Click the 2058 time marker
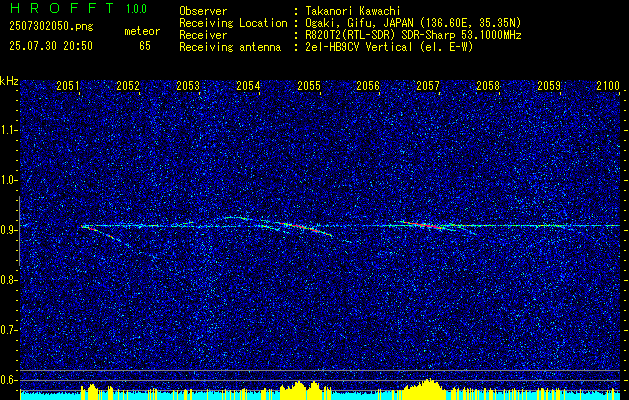Viewport: 629px width, 400px height. pos(488,85)
